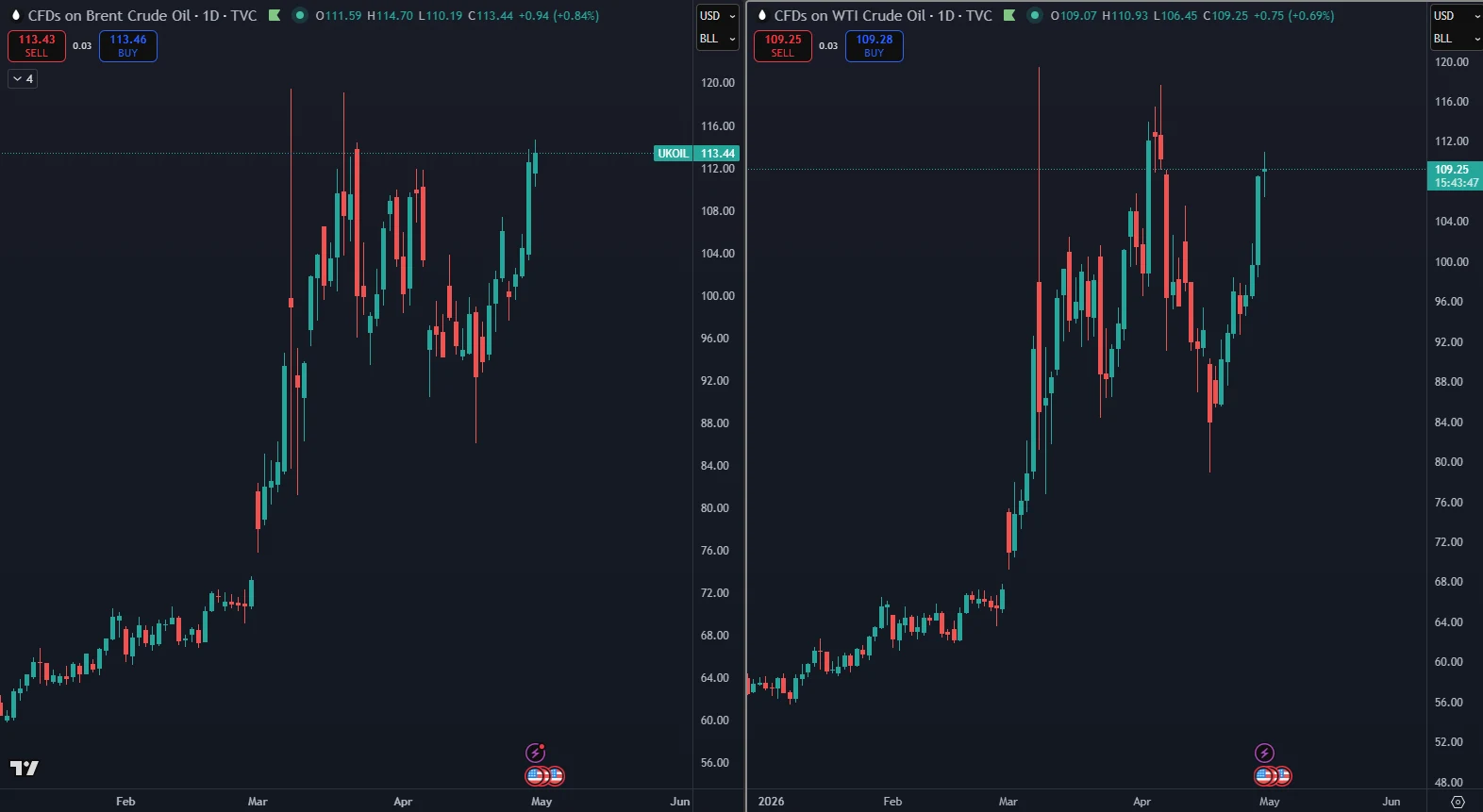Screen dimensions: 1483x812
Task: Click the TradingView logo
Action: tap(25, 768)
